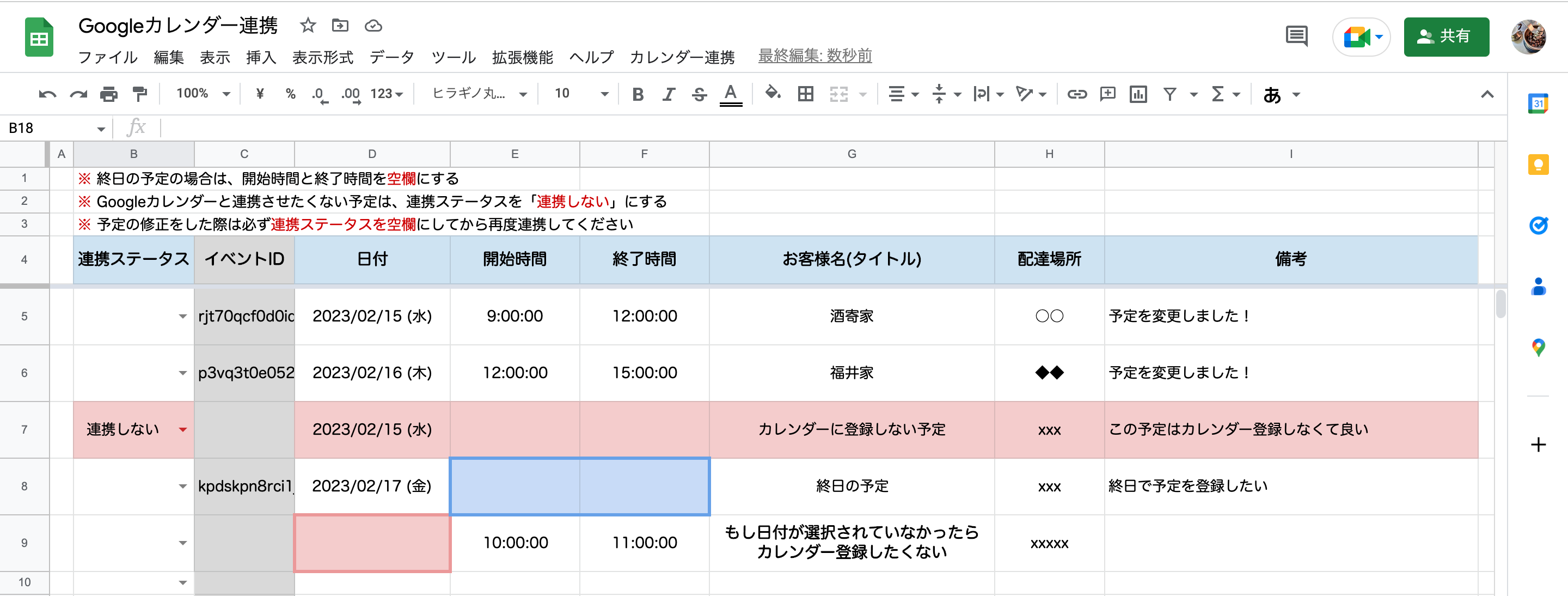Open the 連携しない status dropdown in row 7

(182, 429)
